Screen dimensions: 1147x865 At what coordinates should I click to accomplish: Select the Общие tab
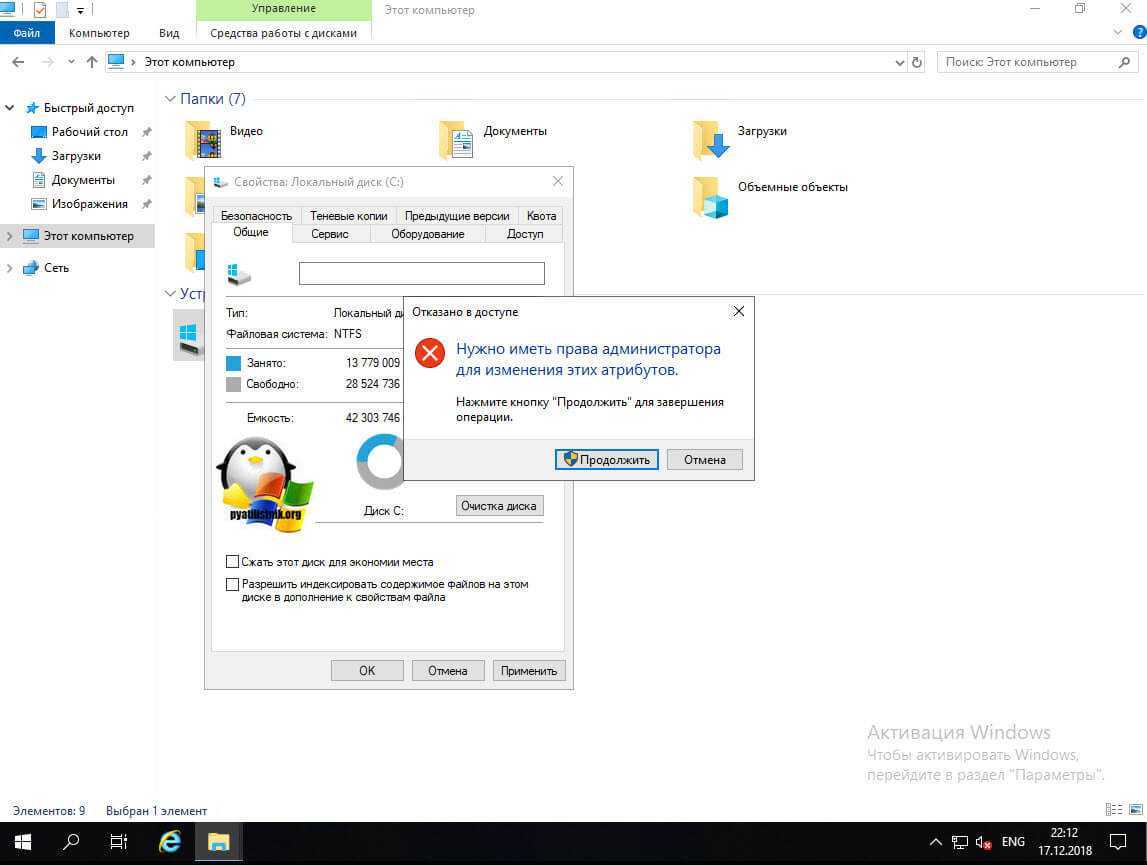pyautogui.click(x=251, y=232)
